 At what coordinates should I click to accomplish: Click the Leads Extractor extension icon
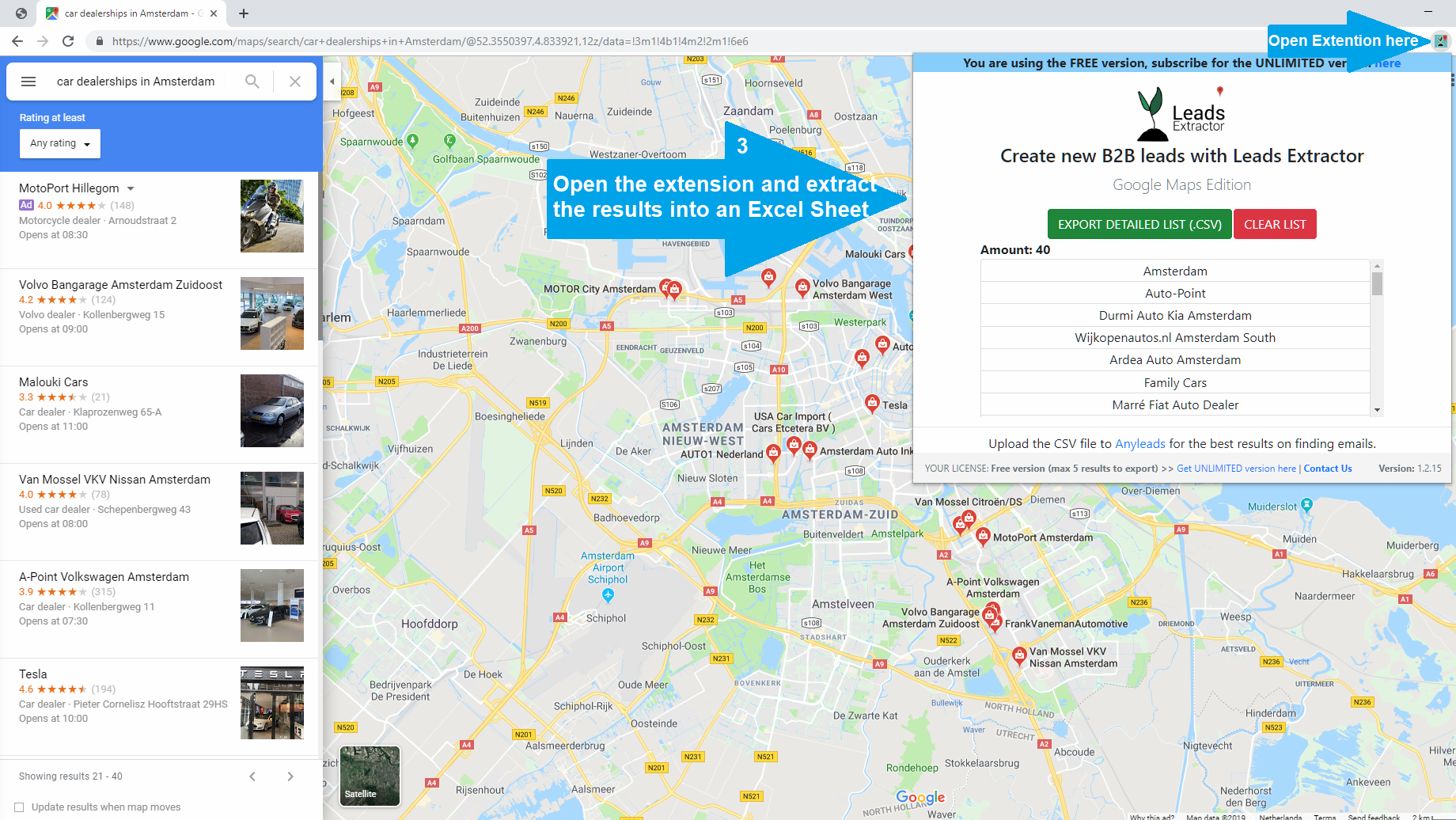(1441, 41)
